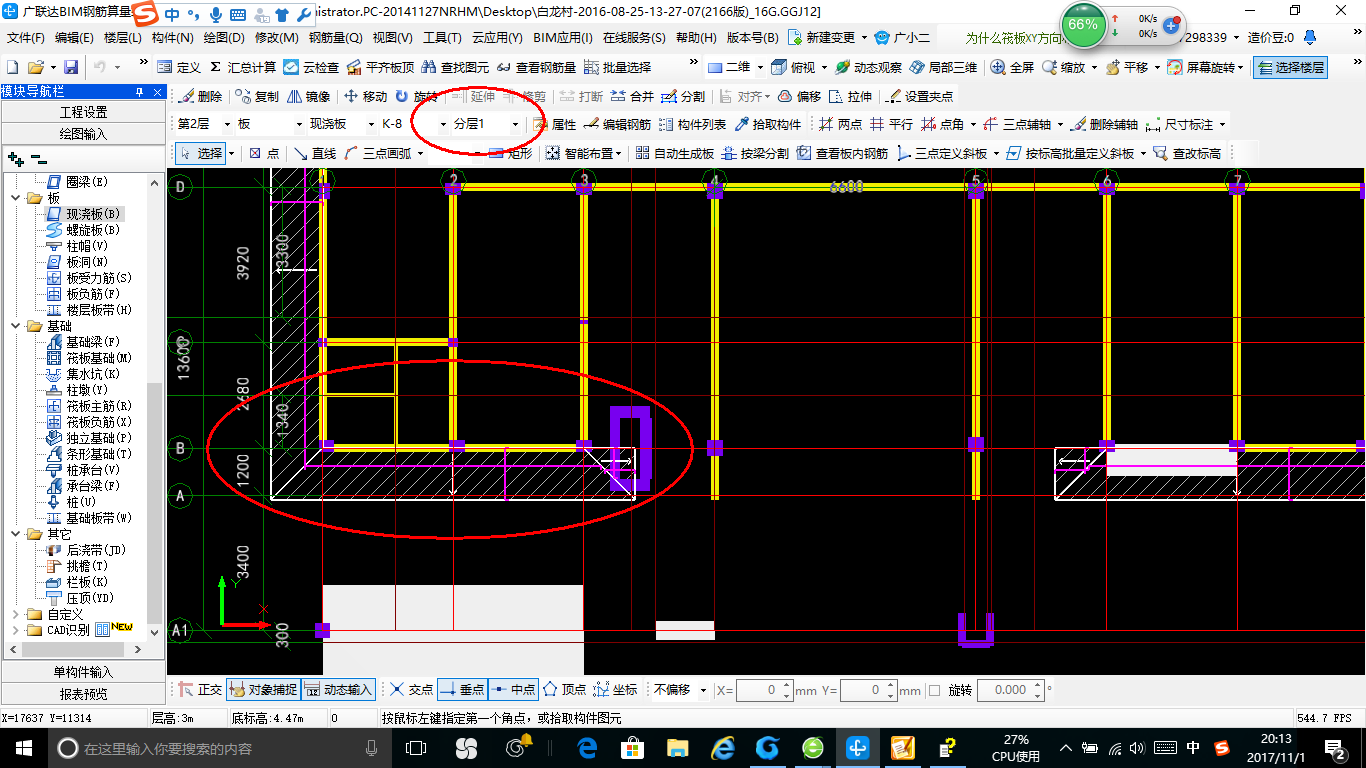Screen dimensions: 1366x768
Task: Collapse the 基础 tree folder
Action: pos(16,326)
